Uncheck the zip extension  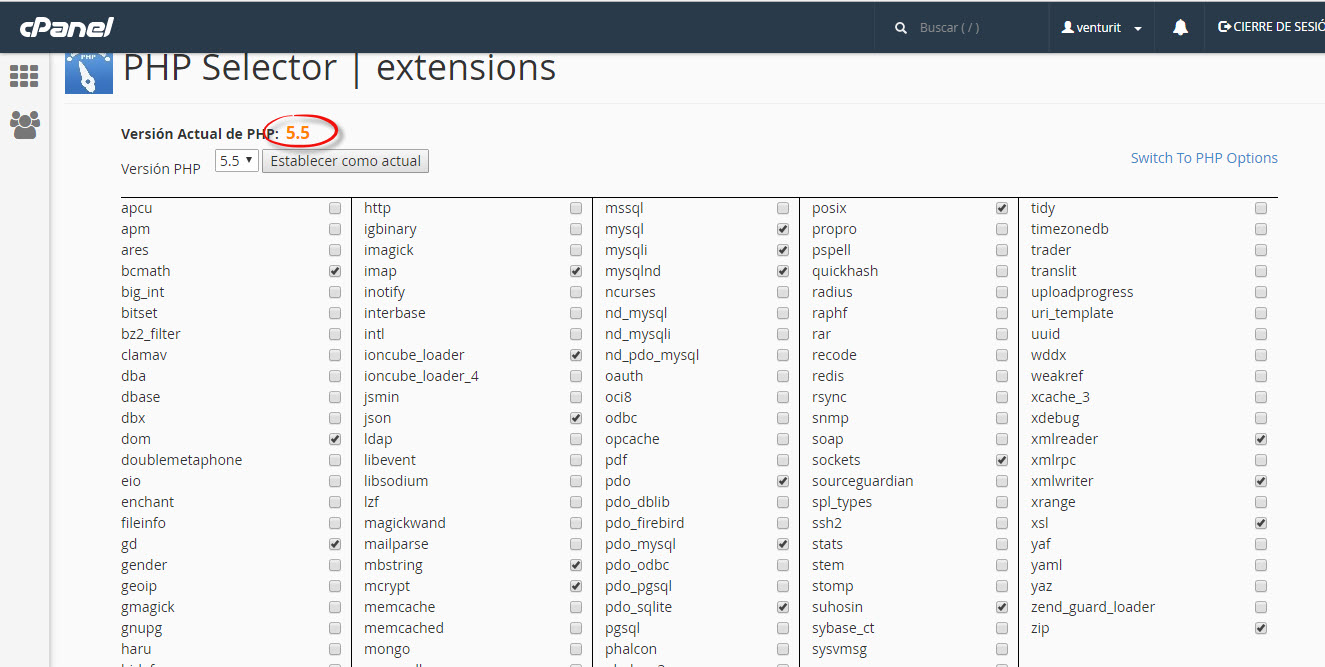(1261, 629)
